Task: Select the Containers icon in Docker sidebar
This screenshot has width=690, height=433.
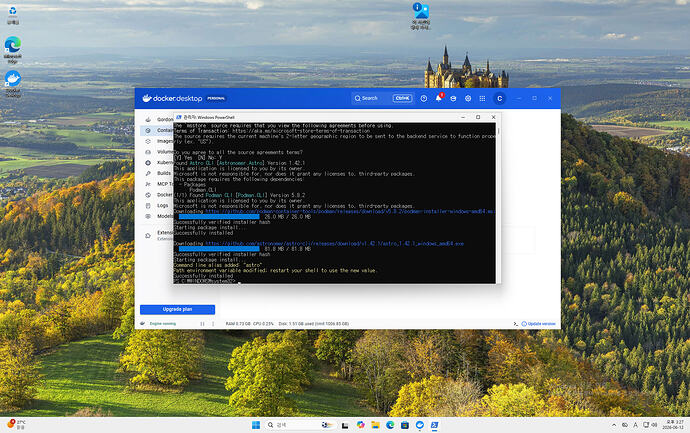Action: [x=148, y=130]
